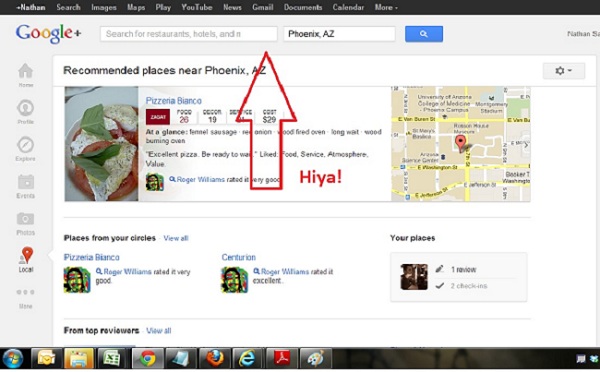Open the Explore compass icon
The image size is (600, 372).
tap(25, 145)
